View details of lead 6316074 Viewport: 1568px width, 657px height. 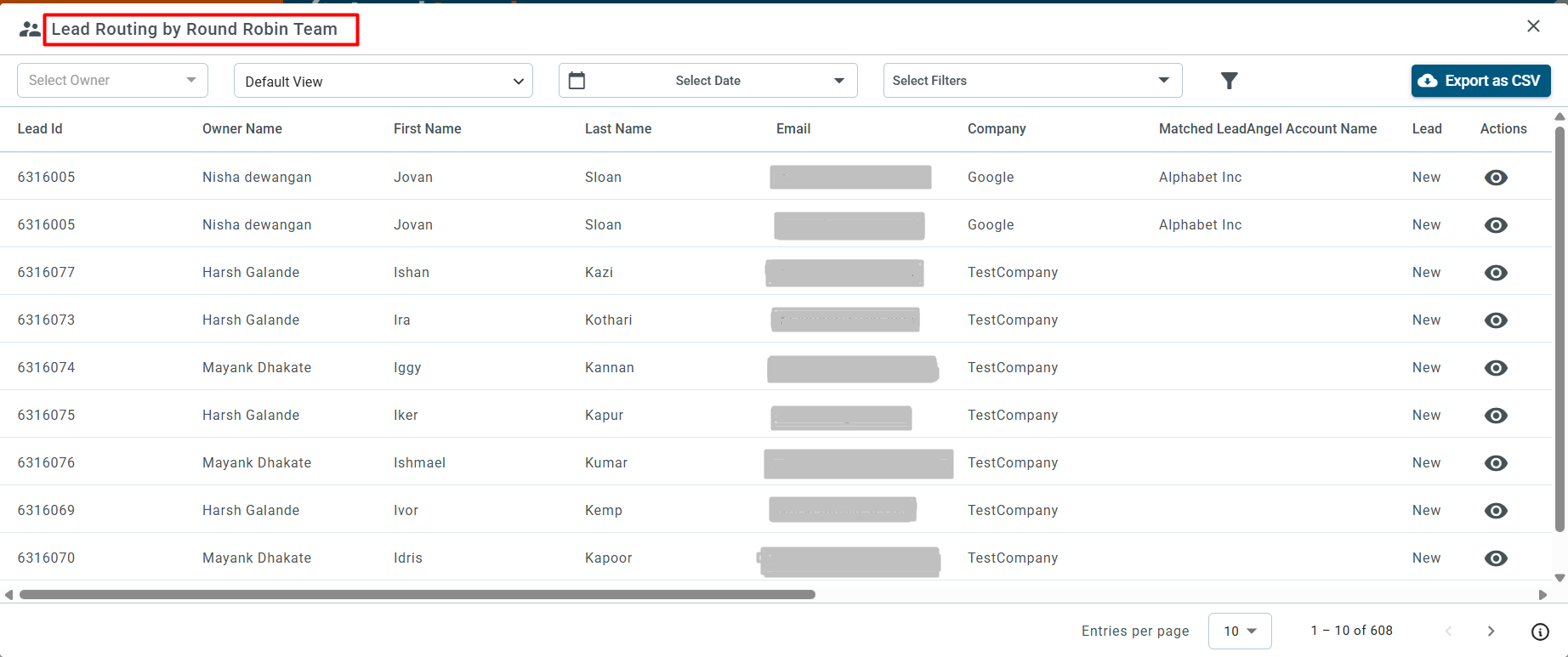[1496, 368]
